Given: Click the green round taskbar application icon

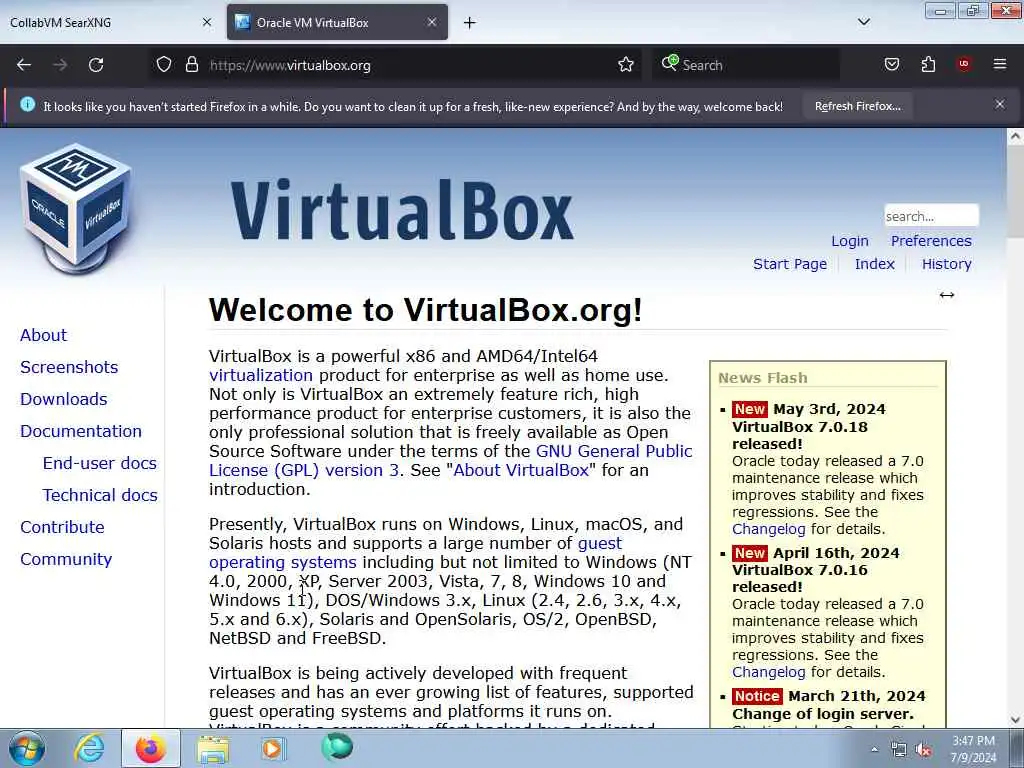Looking at the screenshot, I should click(337, 747).
